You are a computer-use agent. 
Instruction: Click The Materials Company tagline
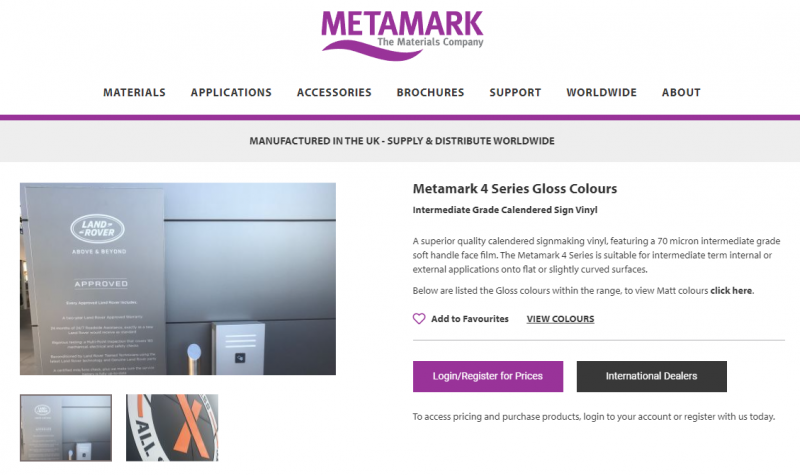click(x=430, y=42)
